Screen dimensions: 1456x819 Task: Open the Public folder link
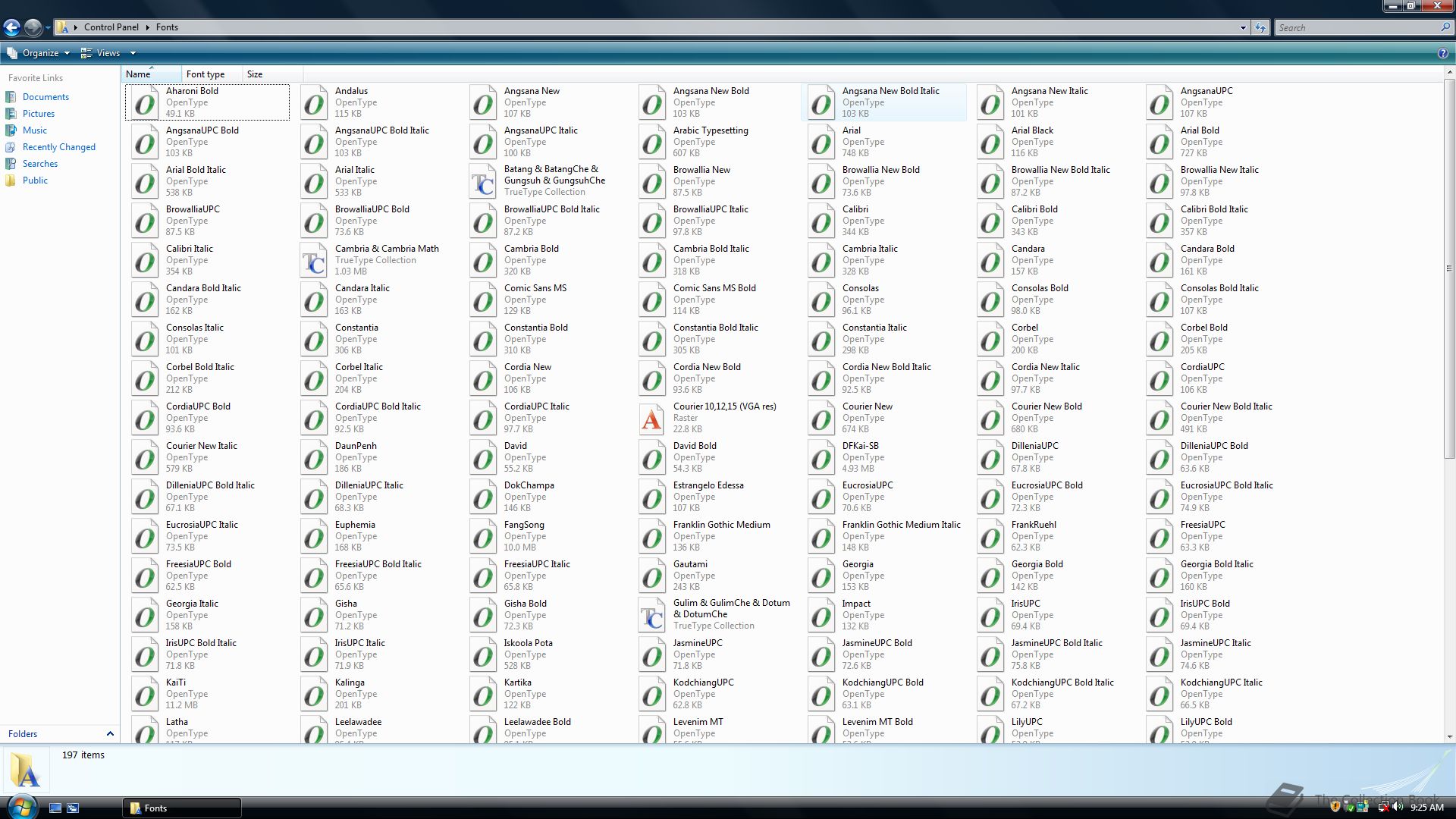pyautogui.click(x=35, y=180)
